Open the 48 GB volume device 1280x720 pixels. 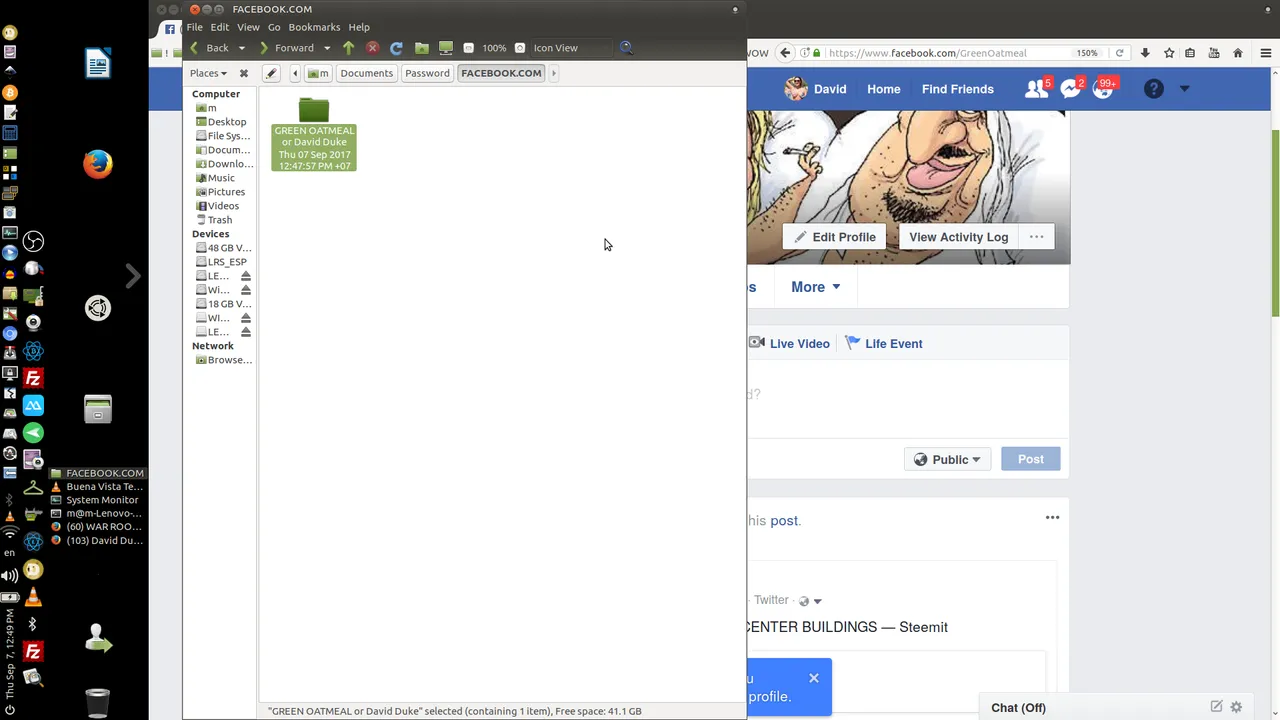[x=222, y=248]
